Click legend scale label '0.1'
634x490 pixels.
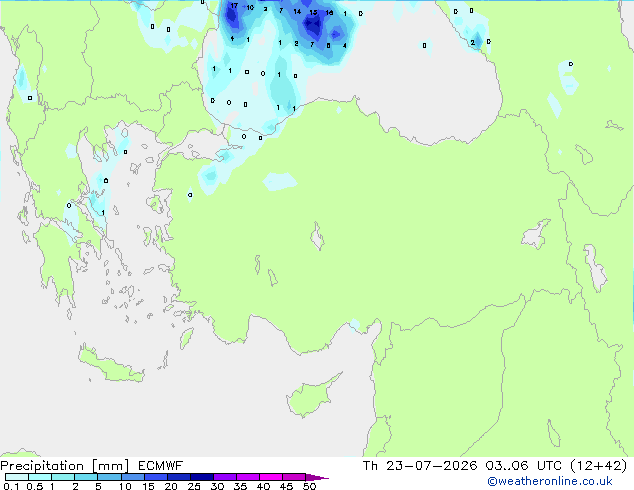tap(11, 486)
